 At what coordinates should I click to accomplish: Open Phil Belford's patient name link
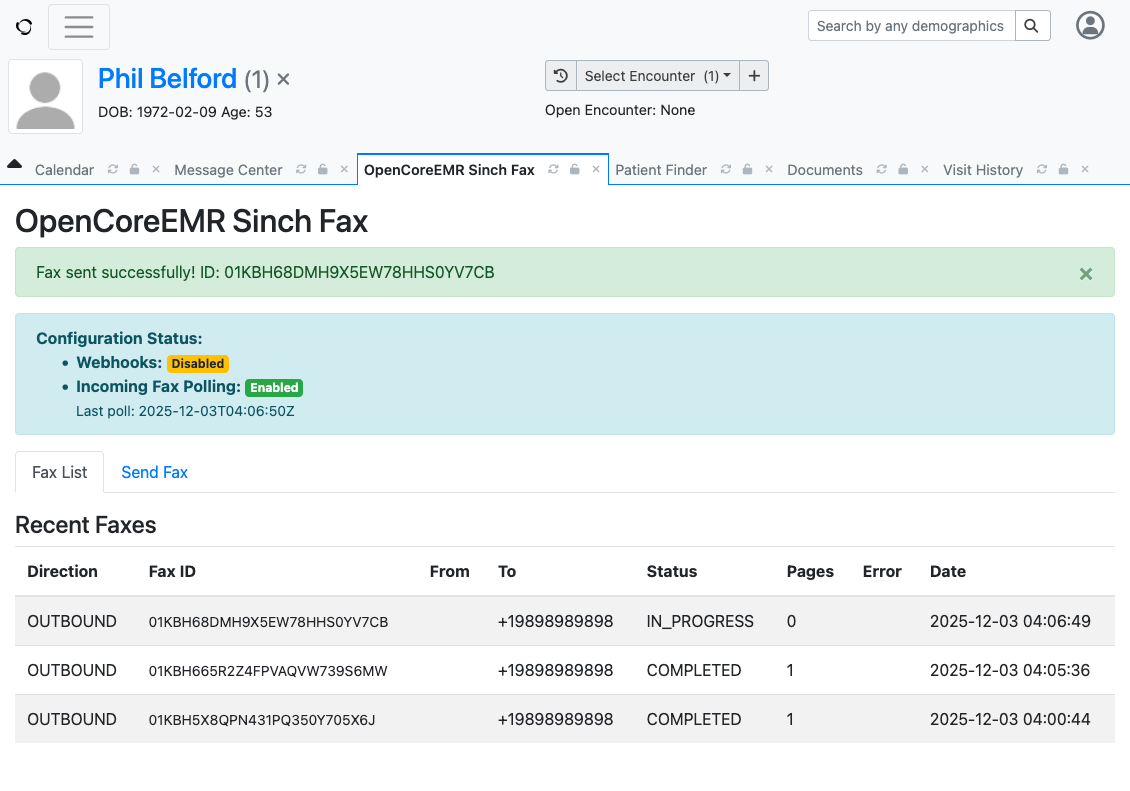(x=167, y=79)
